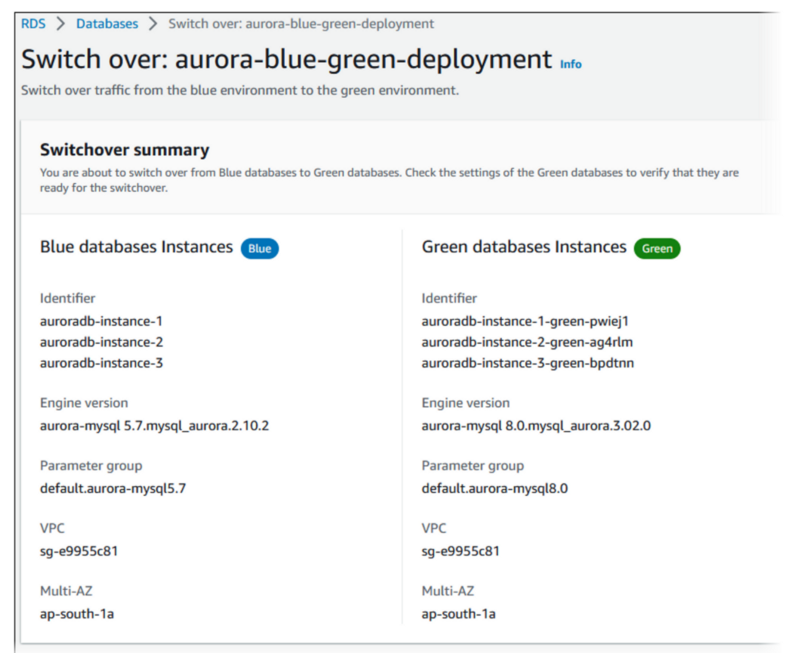Click the Blue VPC value sg-e9955c81
The width and height of the screenshot is (800, 653).
(79, 551)
